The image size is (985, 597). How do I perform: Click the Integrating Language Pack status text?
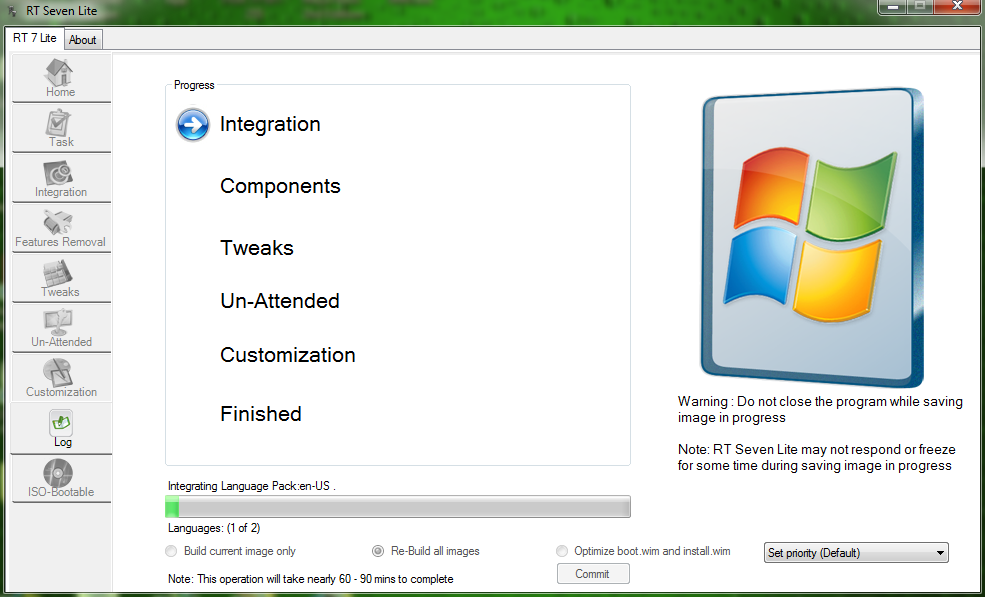pyautogui.click(x=251, y=486)
